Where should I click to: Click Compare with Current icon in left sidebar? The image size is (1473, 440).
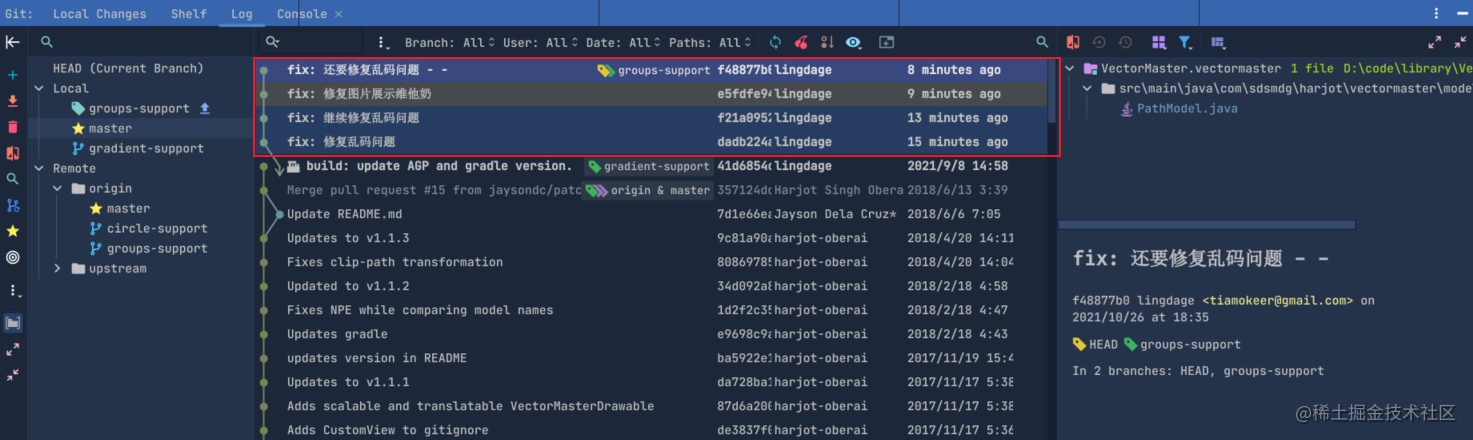pos(12,153)
